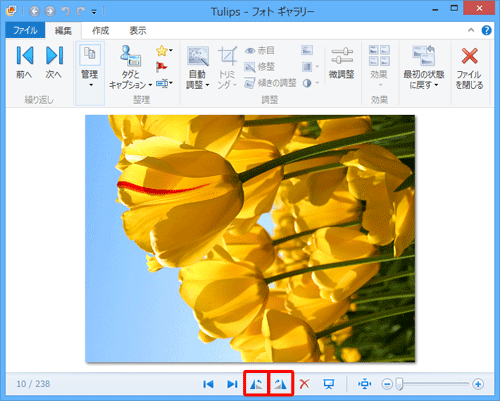Open help with the question mark button
This screenshot has width=500, height=401.
[486, 30]
